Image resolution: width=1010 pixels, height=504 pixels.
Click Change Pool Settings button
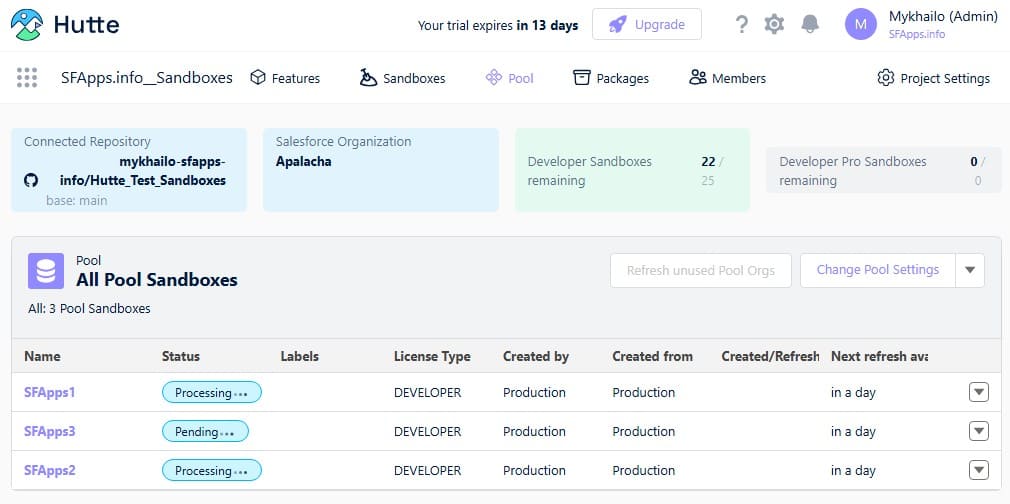[878, 270]
